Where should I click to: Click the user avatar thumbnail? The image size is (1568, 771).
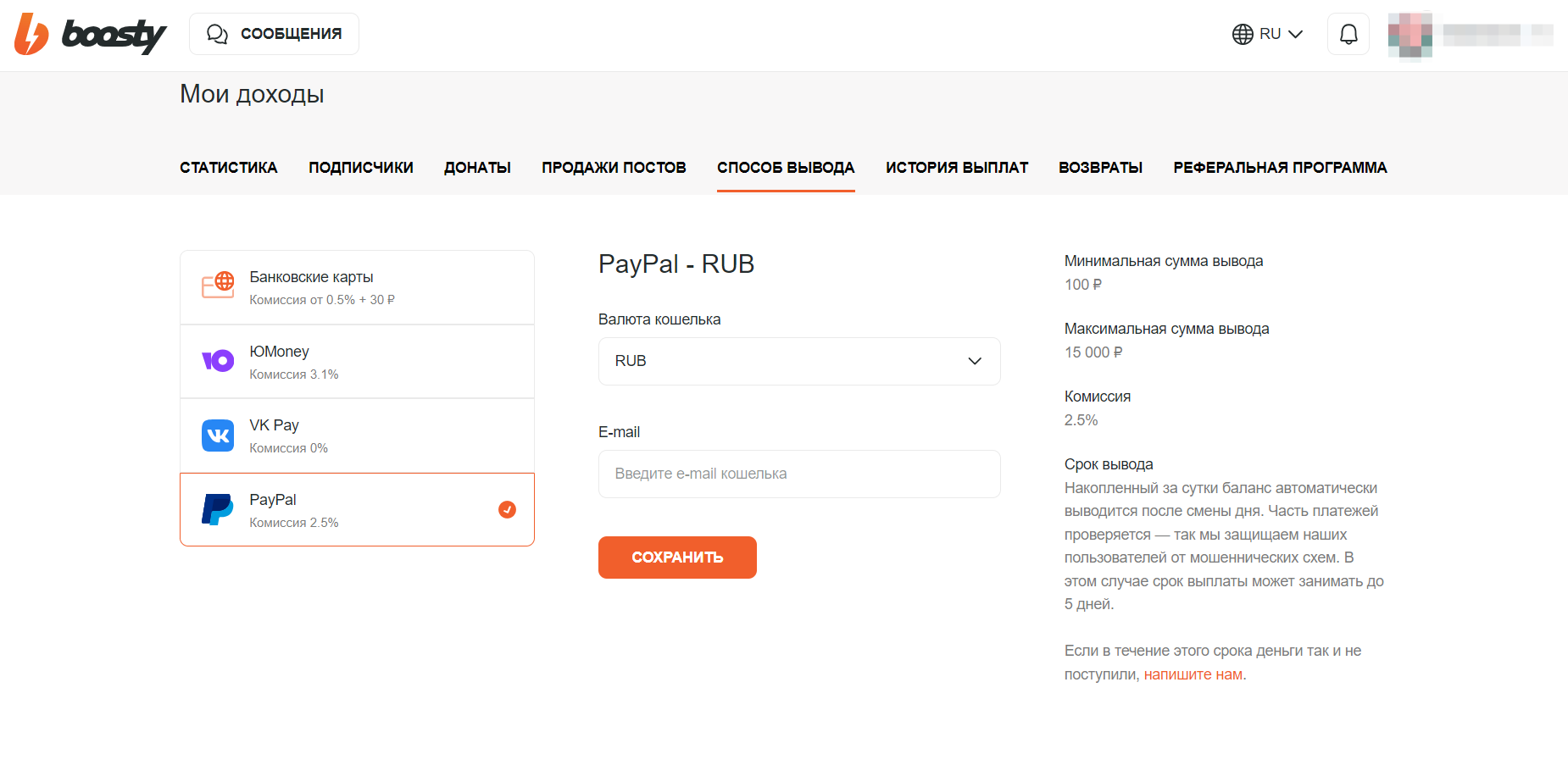click(x=1410, y=35)
